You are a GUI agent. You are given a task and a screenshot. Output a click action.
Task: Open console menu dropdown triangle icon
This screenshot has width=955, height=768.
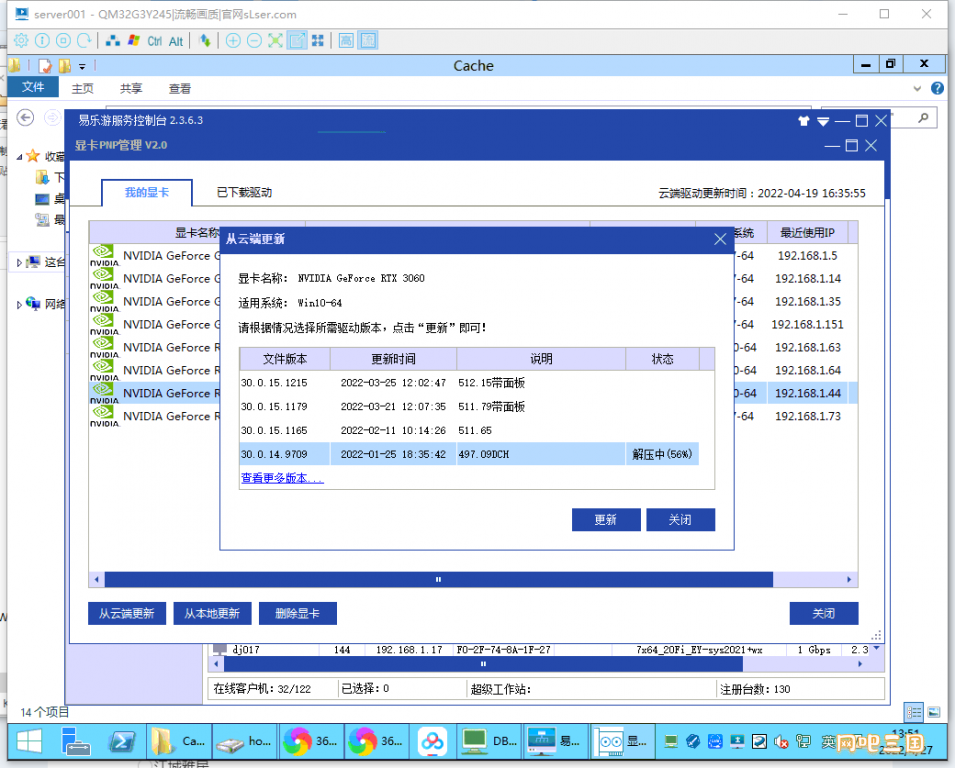click(x=823, y=122)
